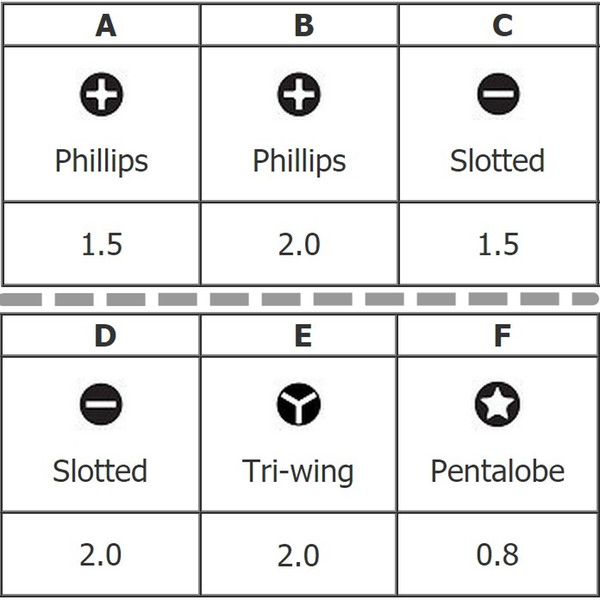Click the Slotted icon under column C
This screenshot has height=600, width=600.
498,94
